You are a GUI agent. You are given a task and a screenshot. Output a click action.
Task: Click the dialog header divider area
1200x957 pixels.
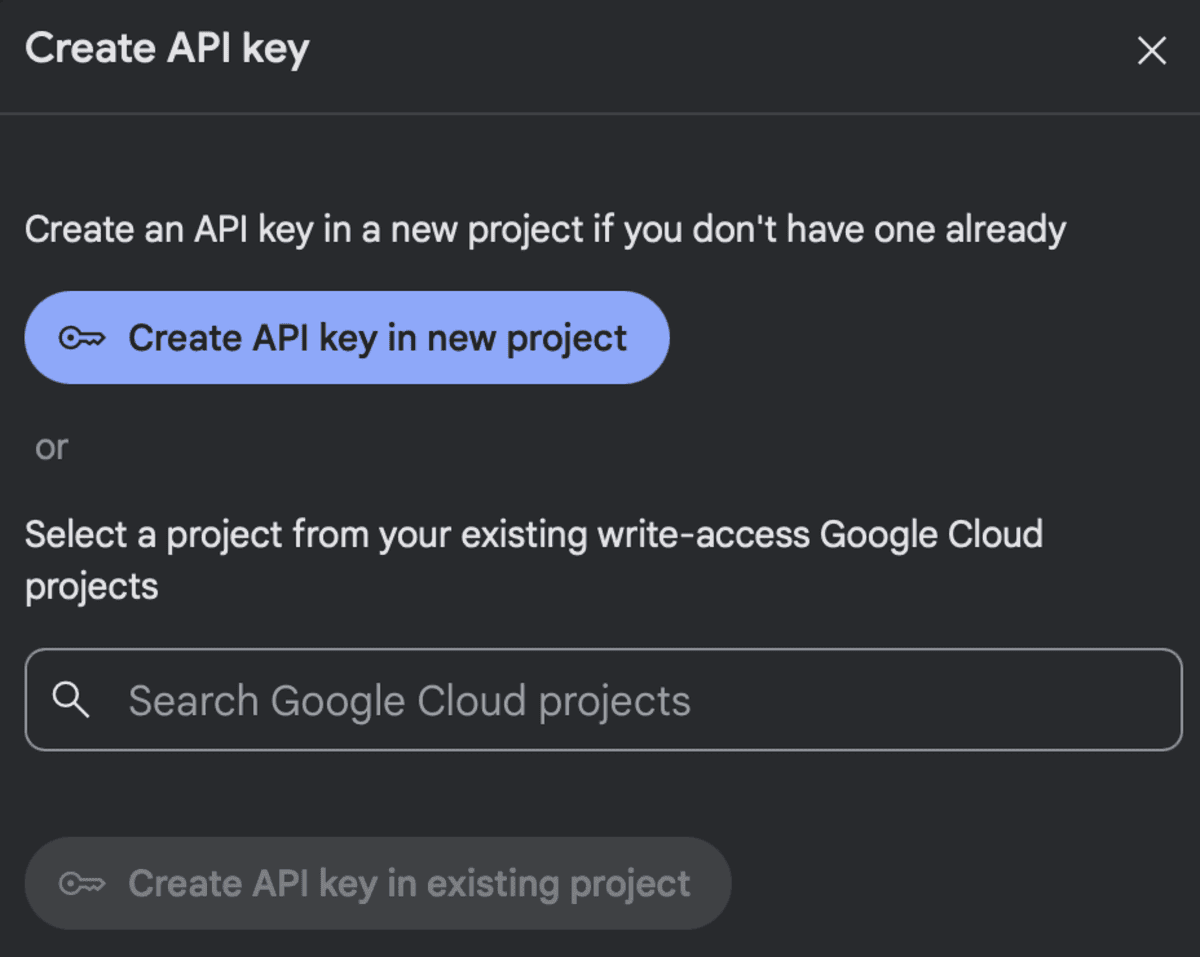(600, 113)
